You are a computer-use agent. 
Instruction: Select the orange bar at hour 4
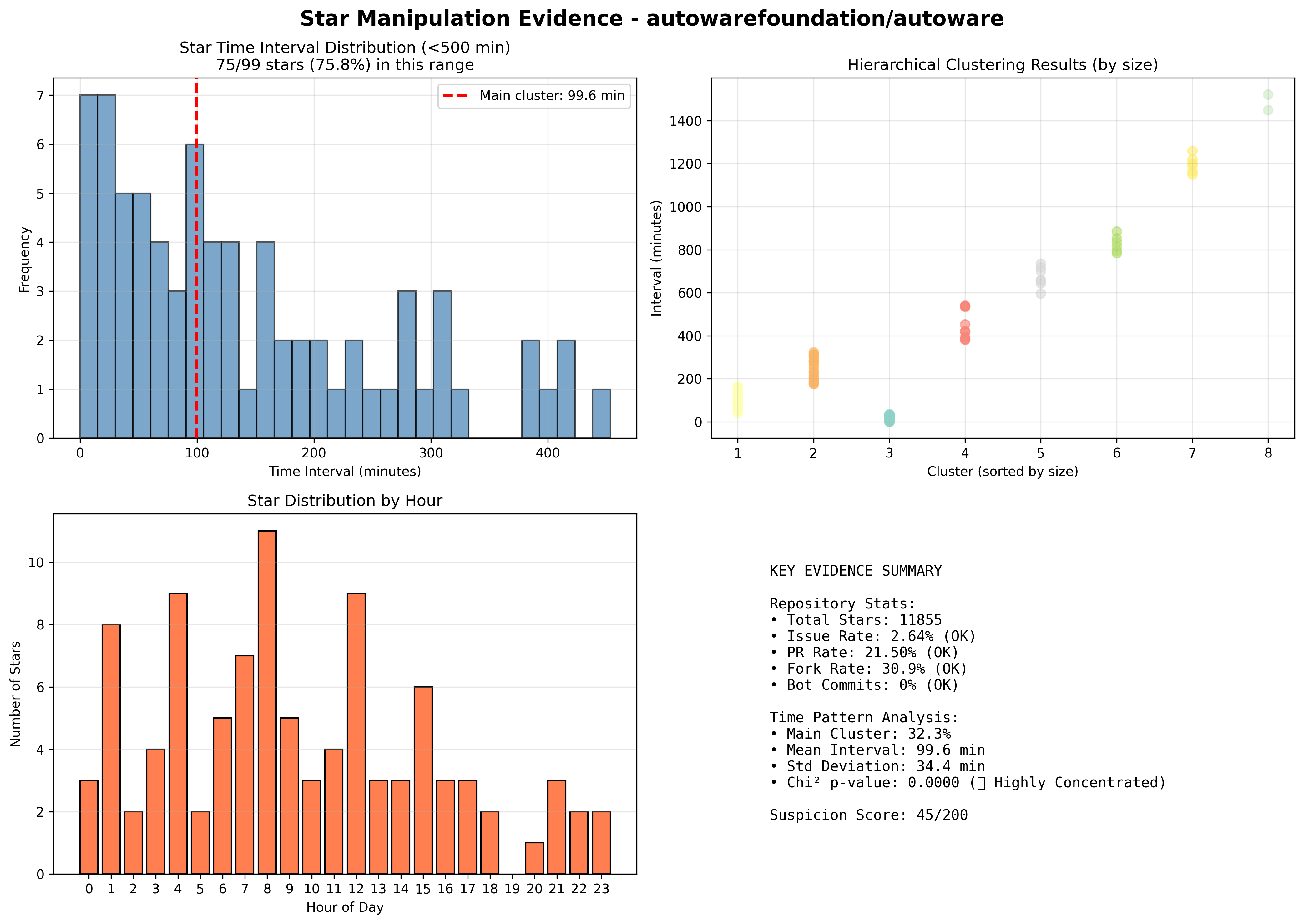(x=178, y=733)
